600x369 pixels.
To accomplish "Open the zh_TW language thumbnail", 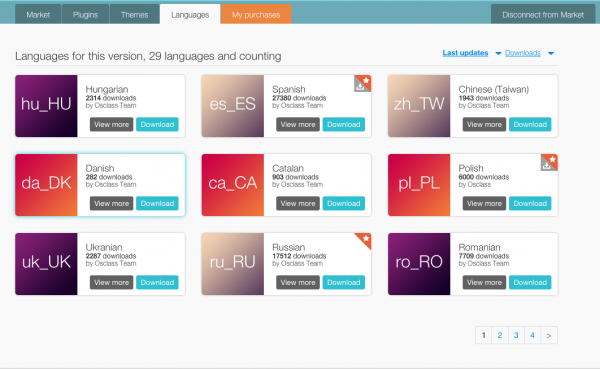I will (x=419, y=106).
